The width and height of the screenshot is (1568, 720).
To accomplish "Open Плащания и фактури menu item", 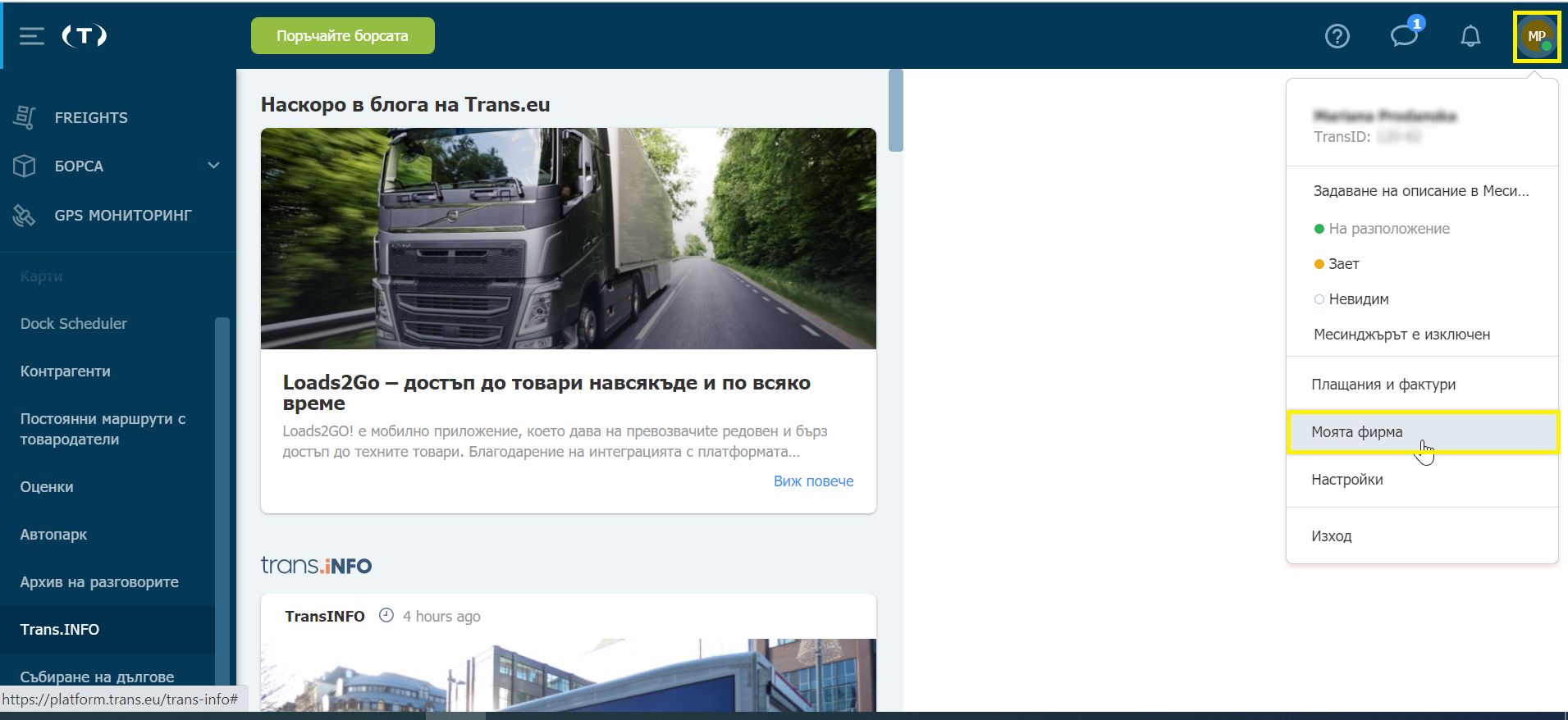I will pos(1422,385).
